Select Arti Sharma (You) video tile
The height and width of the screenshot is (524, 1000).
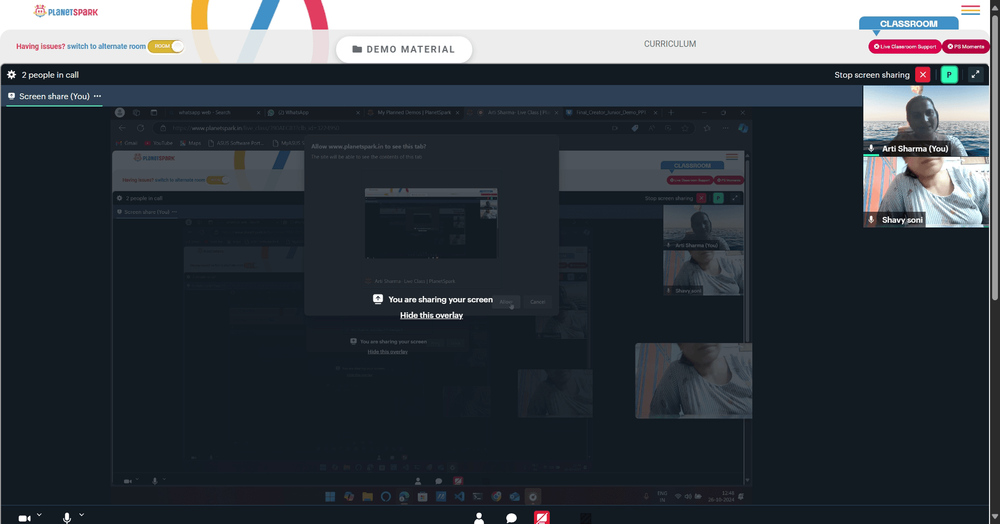(x=926, y=121)
